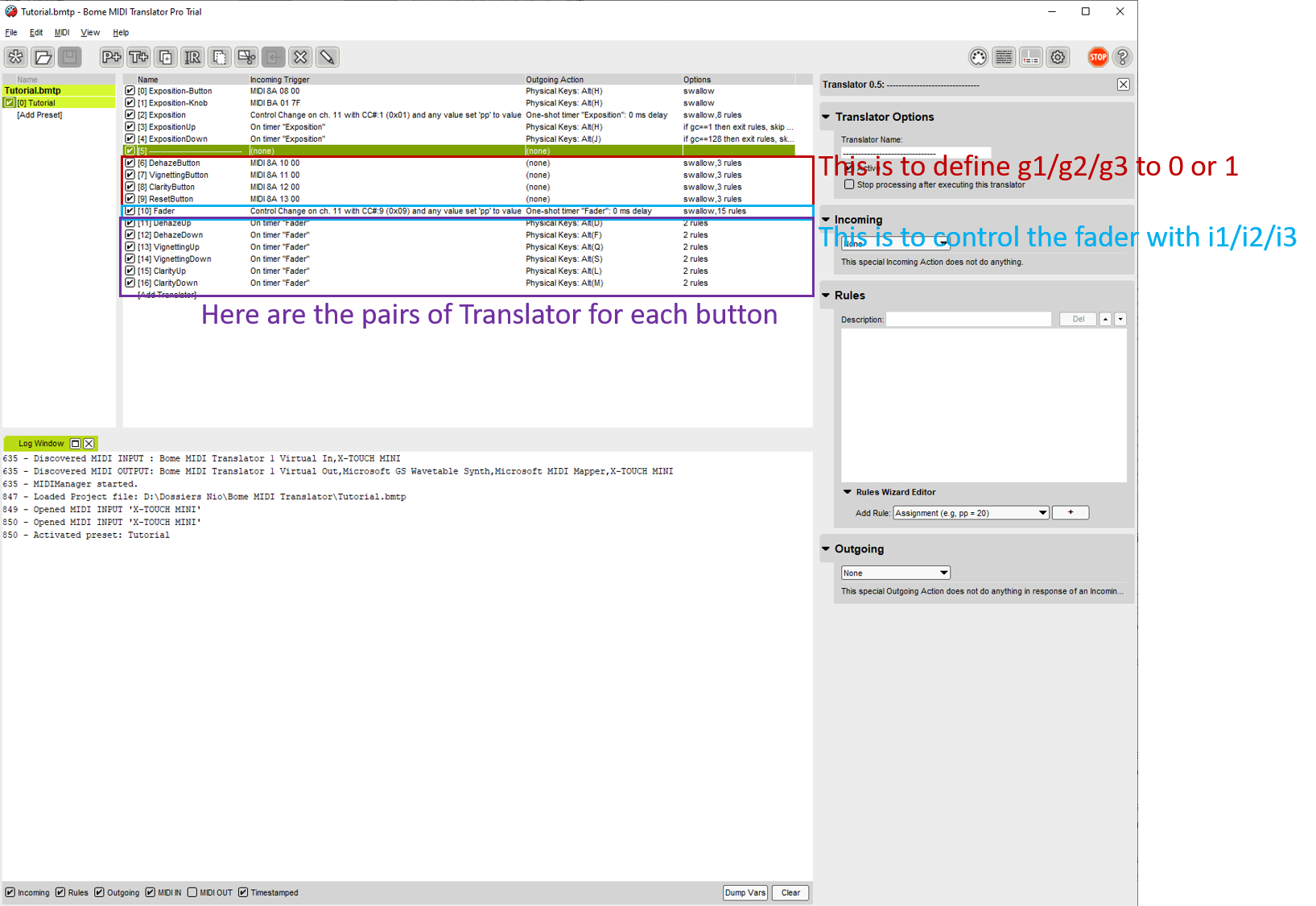Viewport: 1316px width, 906px height.
Task: Open settings with the gear icon
Action: click(1058, 57)
